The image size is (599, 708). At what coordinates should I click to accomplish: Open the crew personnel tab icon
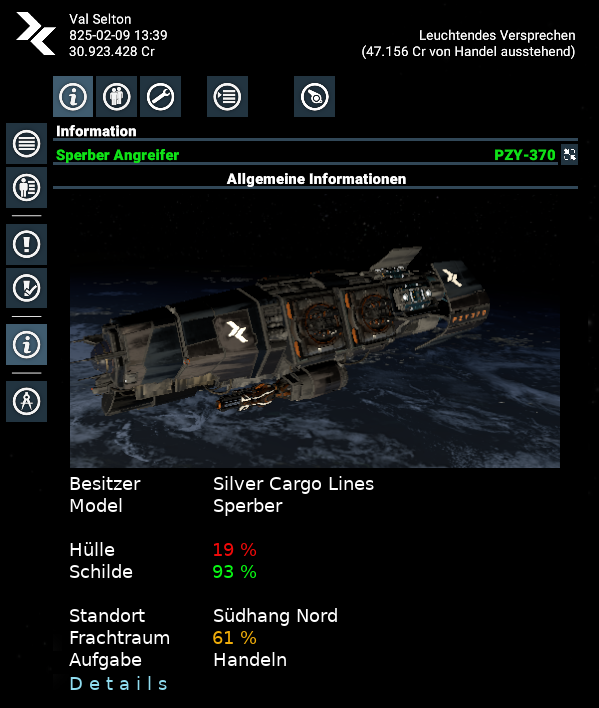[x=116, y=97]
